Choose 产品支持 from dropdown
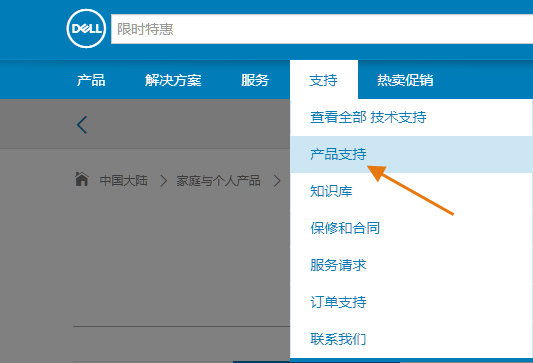The width and height of the screenshot is (533, 363). click(x=411, y=154)
